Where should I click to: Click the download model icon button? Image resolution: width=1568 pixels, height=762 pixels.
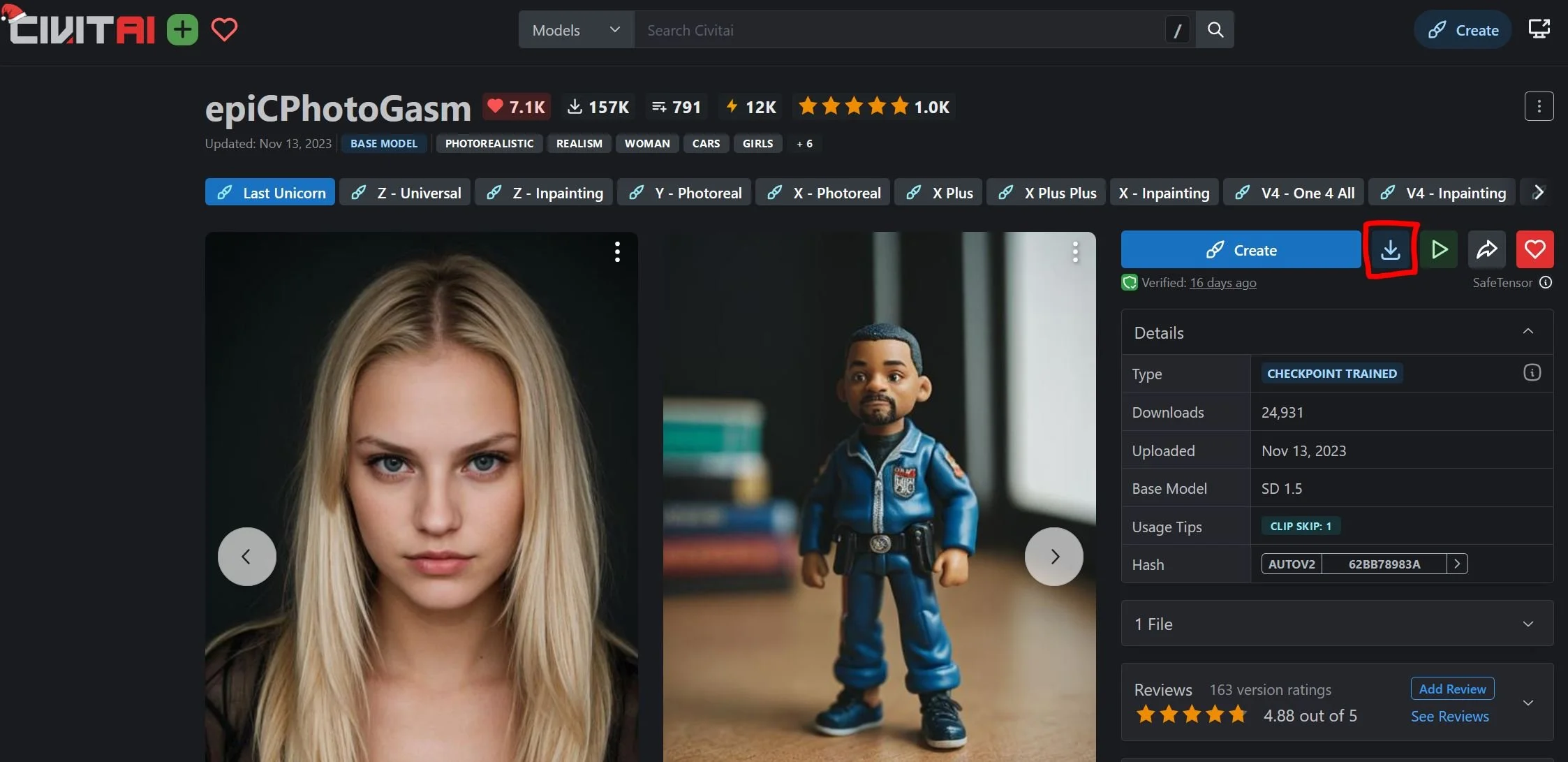1390,250
